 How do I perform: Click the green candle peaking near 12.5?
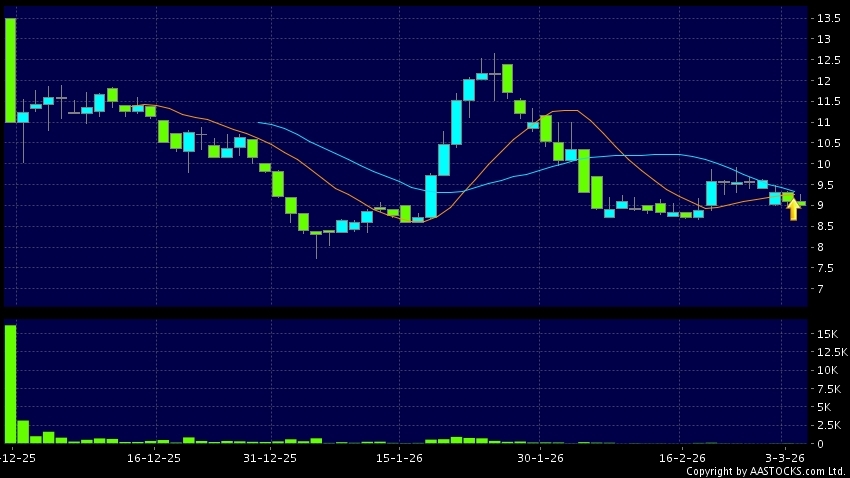pos(507,78)
